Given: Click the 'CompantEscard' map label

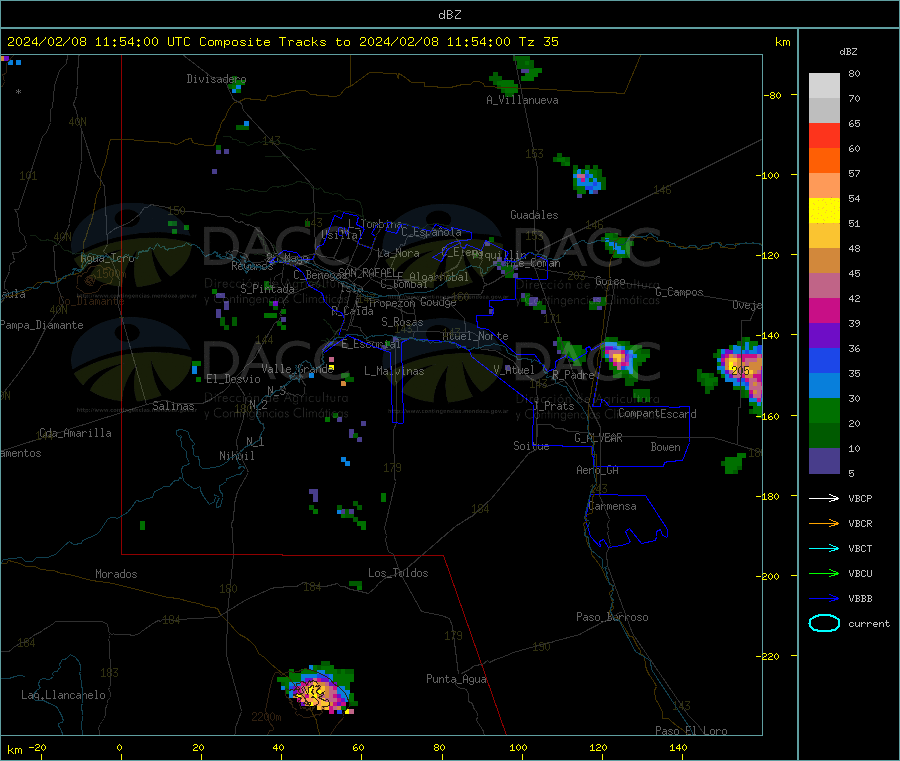Looking at the screenshot, I should pos(657,414).
